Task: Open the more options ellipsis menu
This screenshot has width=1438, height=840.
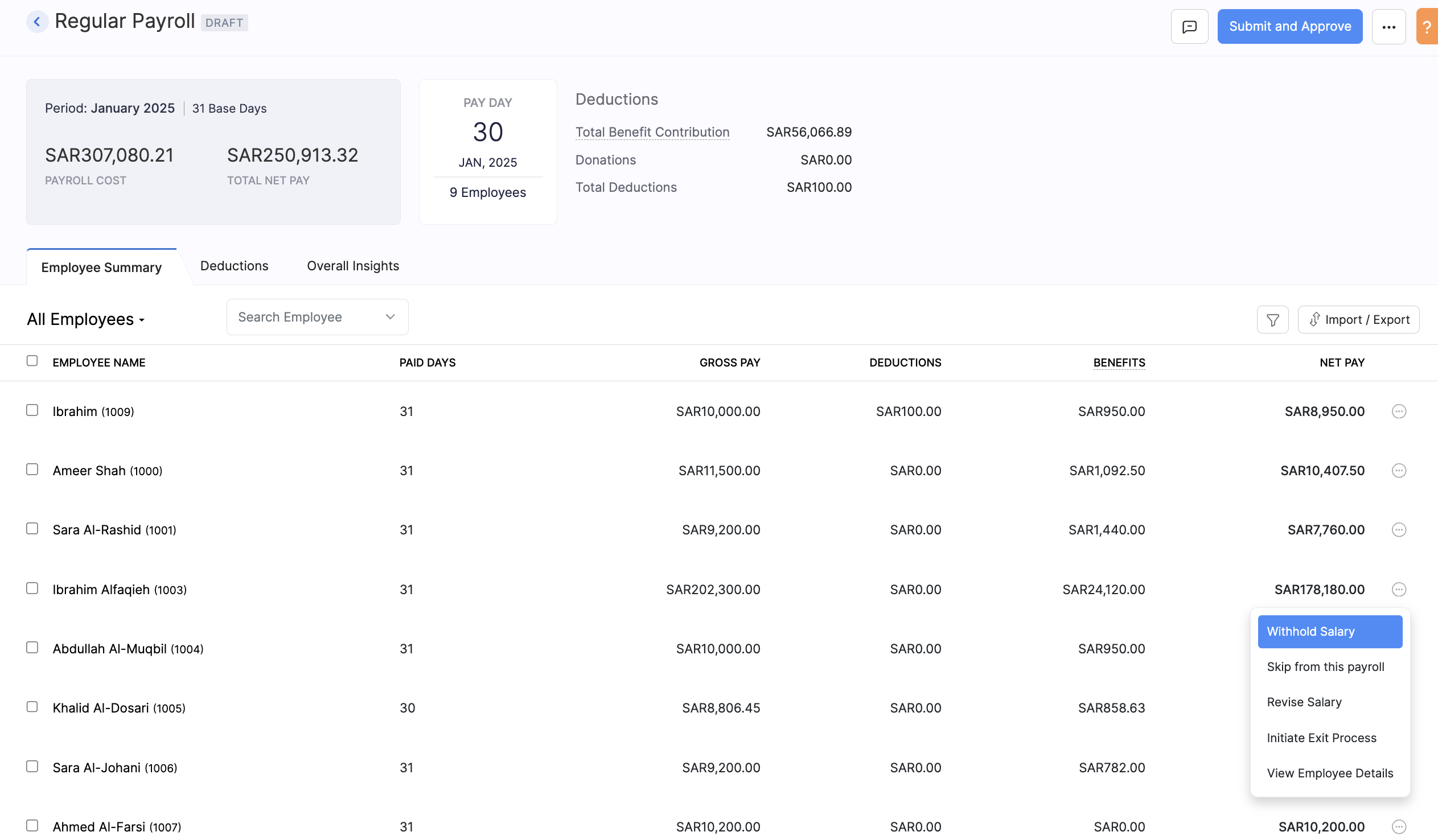Action: coord(1389,26)
